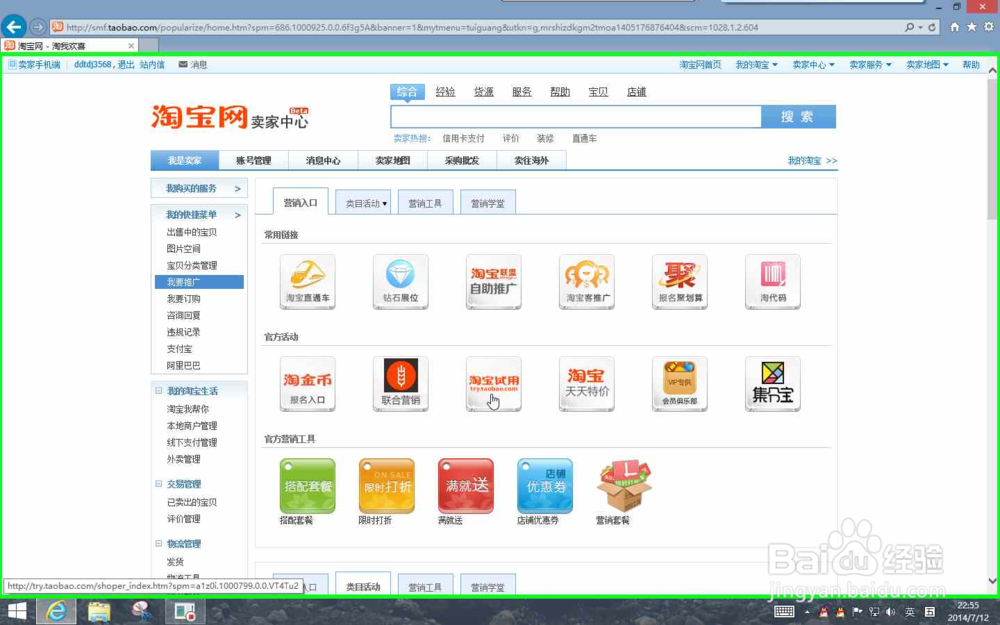Open browser home icon
1000x625 pixels.
(955, 27)
